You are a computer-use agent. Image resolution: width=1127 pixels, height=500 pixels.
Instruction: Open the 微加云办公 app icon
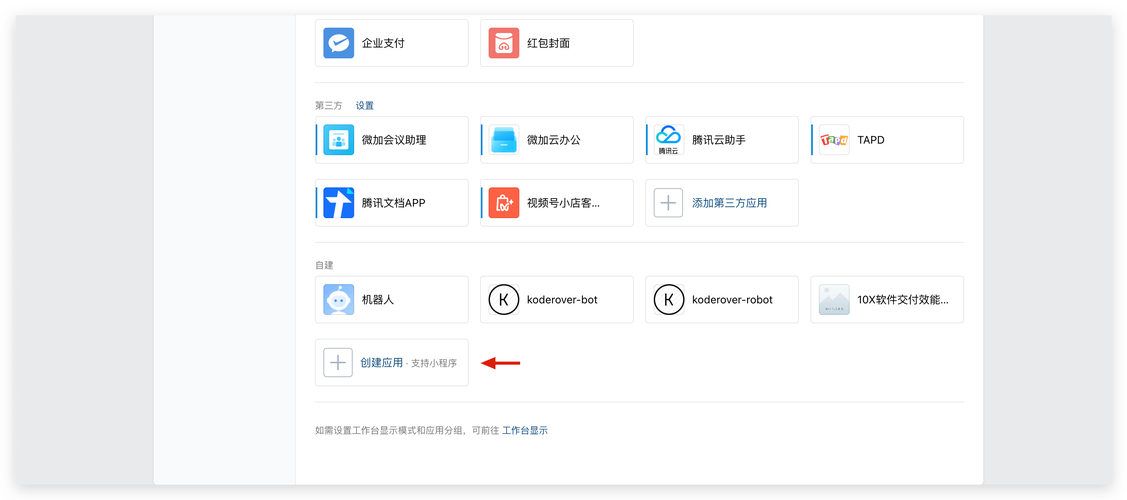[504, 140]
